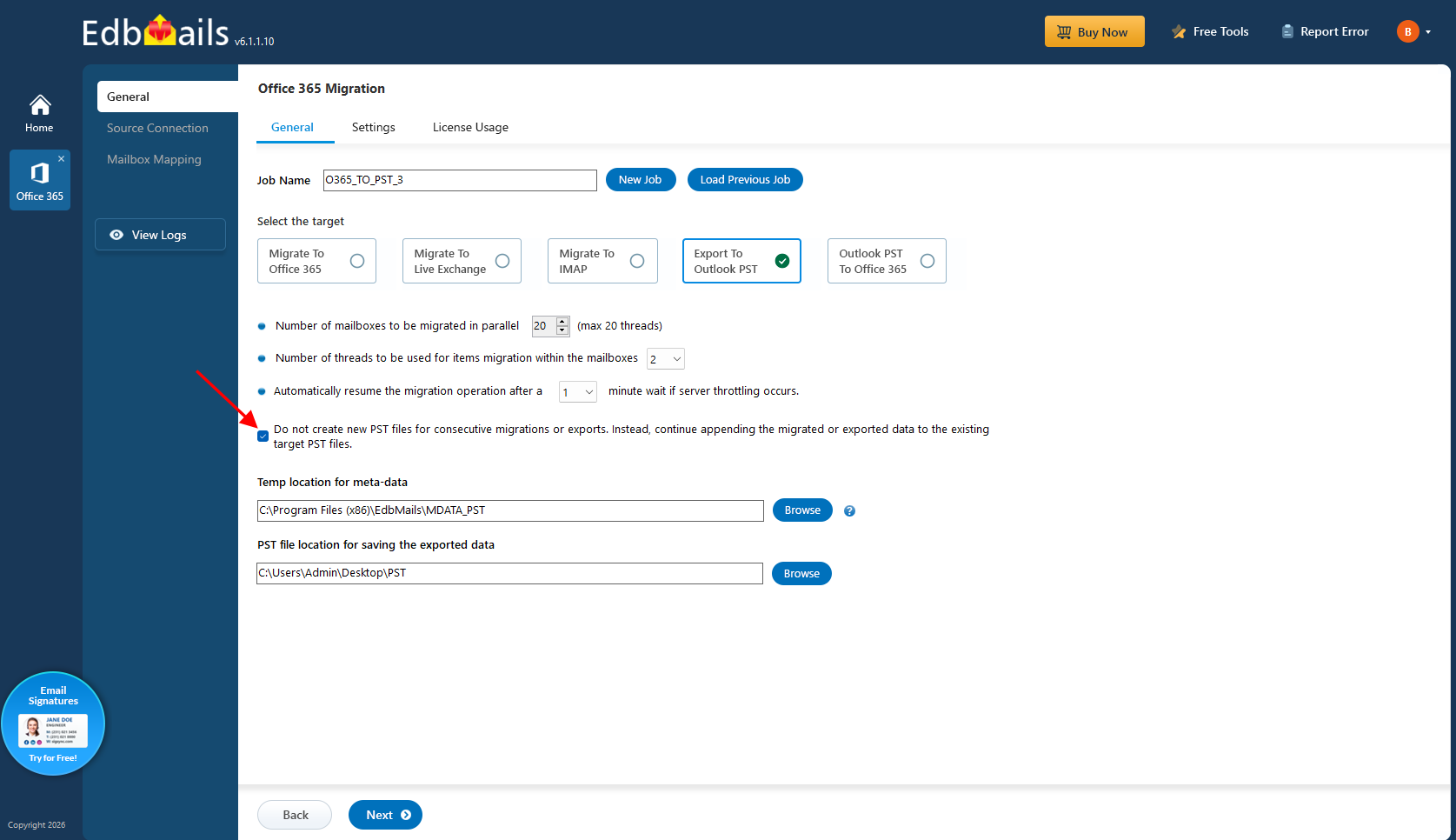Edit the temp meta-data location field
Viewport: 1456px width, 840px height.
[x=510, y=510]
